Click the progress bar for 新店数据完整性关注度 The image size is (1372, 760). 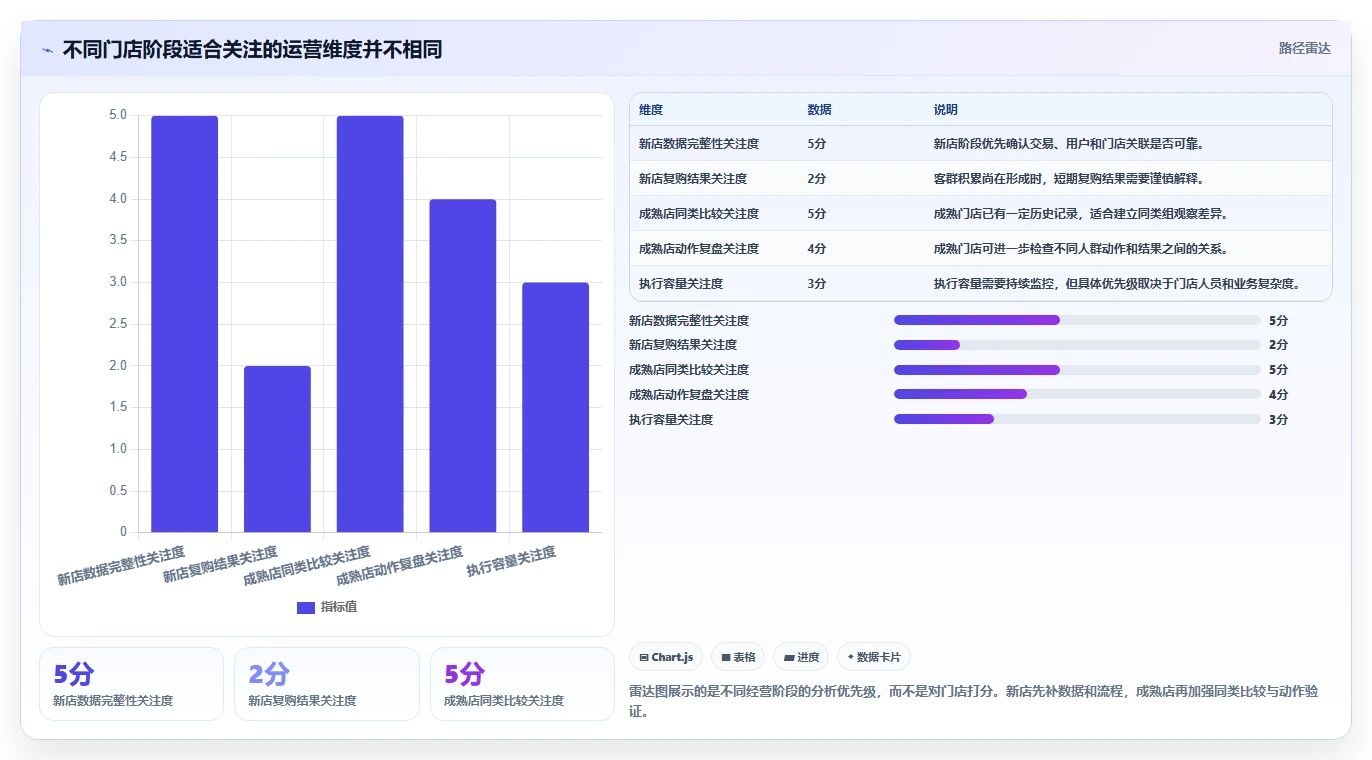tap(1077, 320)
